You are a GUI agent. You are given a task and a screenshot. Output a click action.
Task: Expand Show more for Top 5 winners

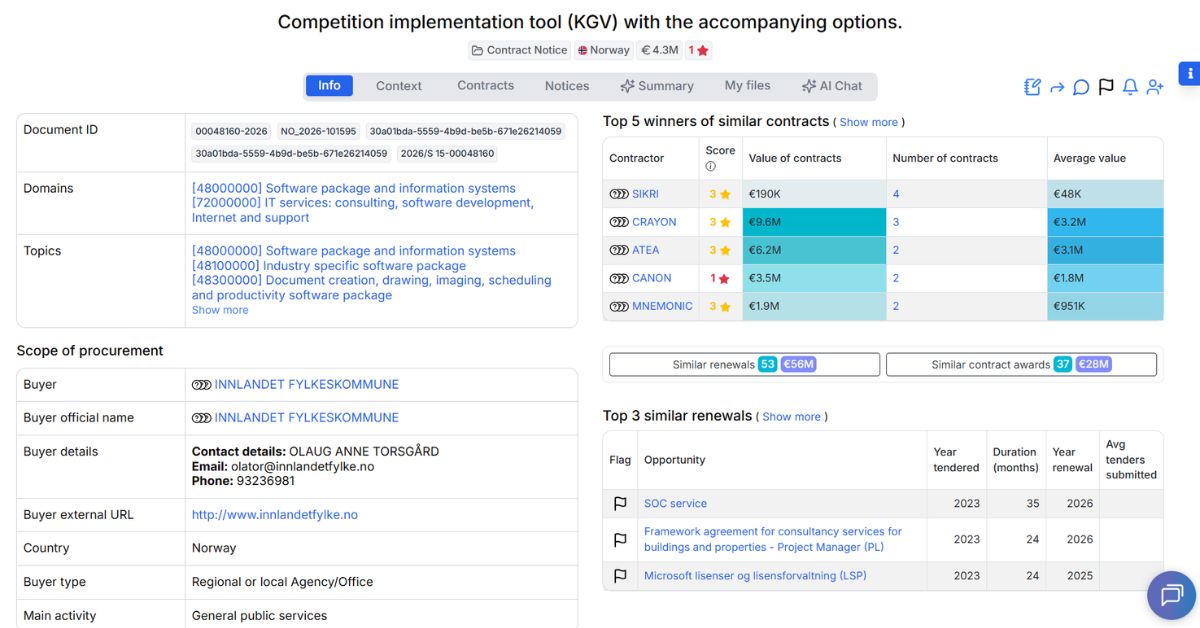[866, 122]
